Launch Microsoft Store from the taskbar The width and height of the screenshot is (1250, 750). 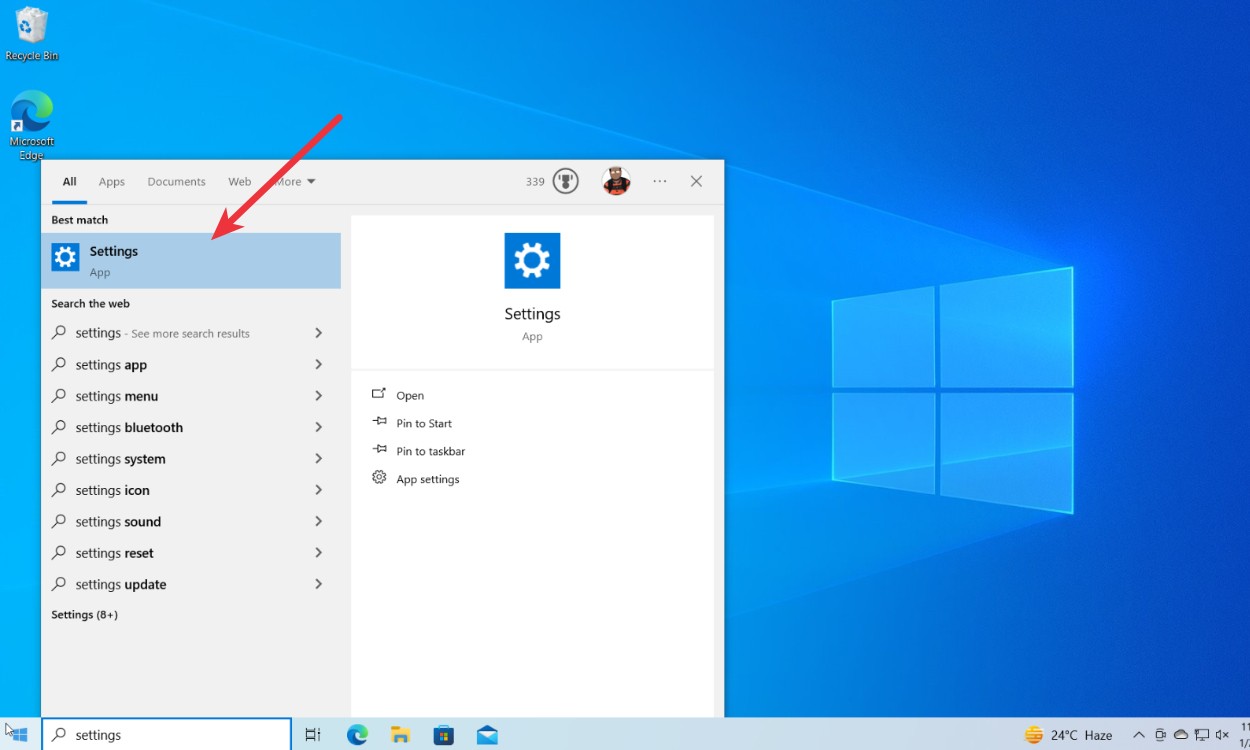(x=443, y=734)
